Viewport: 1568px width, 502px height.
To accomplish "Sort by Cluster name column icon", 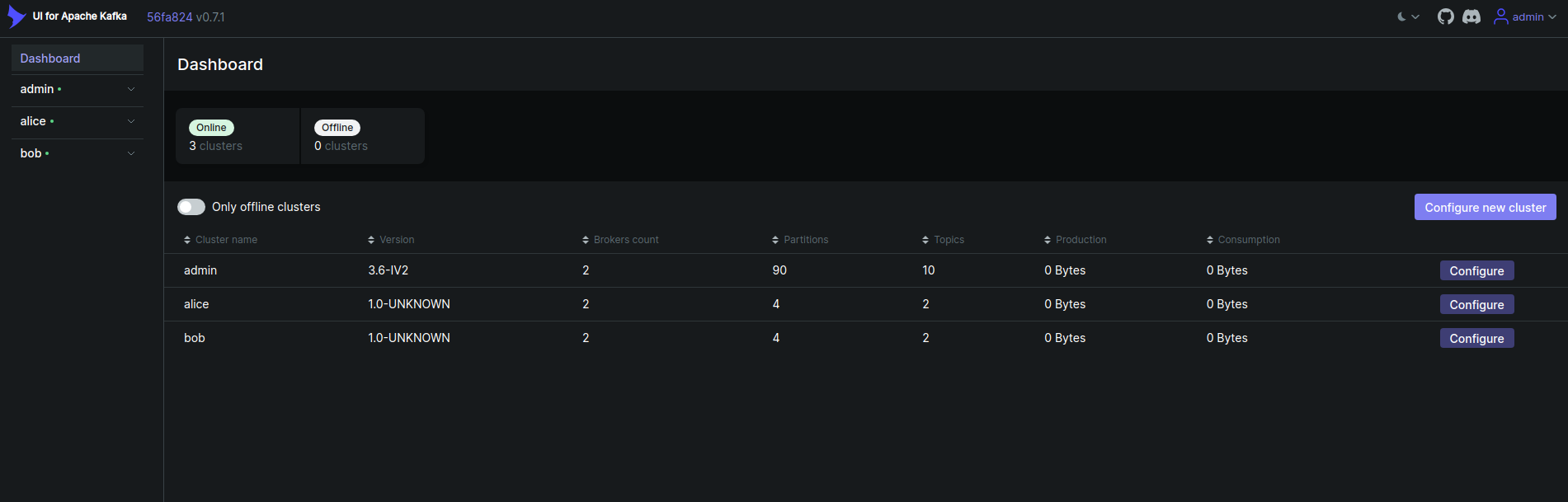I will [x=187, y=240].
